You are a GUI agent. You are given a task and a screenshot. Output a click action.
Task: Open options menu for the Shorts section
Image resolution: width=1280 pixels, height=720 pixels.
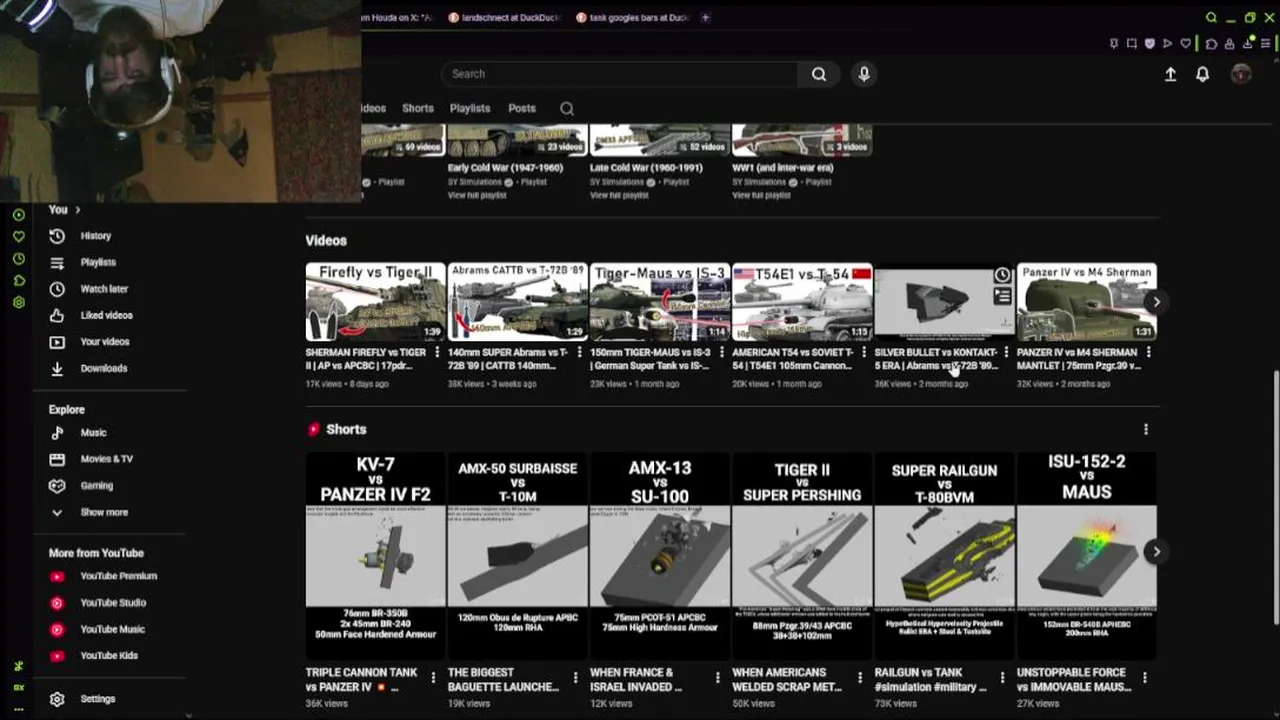coord(1146,429)
